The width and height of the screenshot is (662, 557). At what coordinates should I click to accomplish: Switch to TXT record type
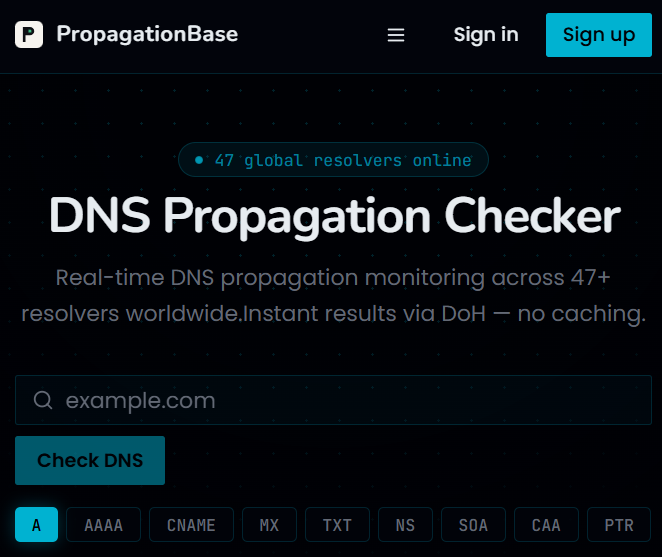[x=337, y=524]
